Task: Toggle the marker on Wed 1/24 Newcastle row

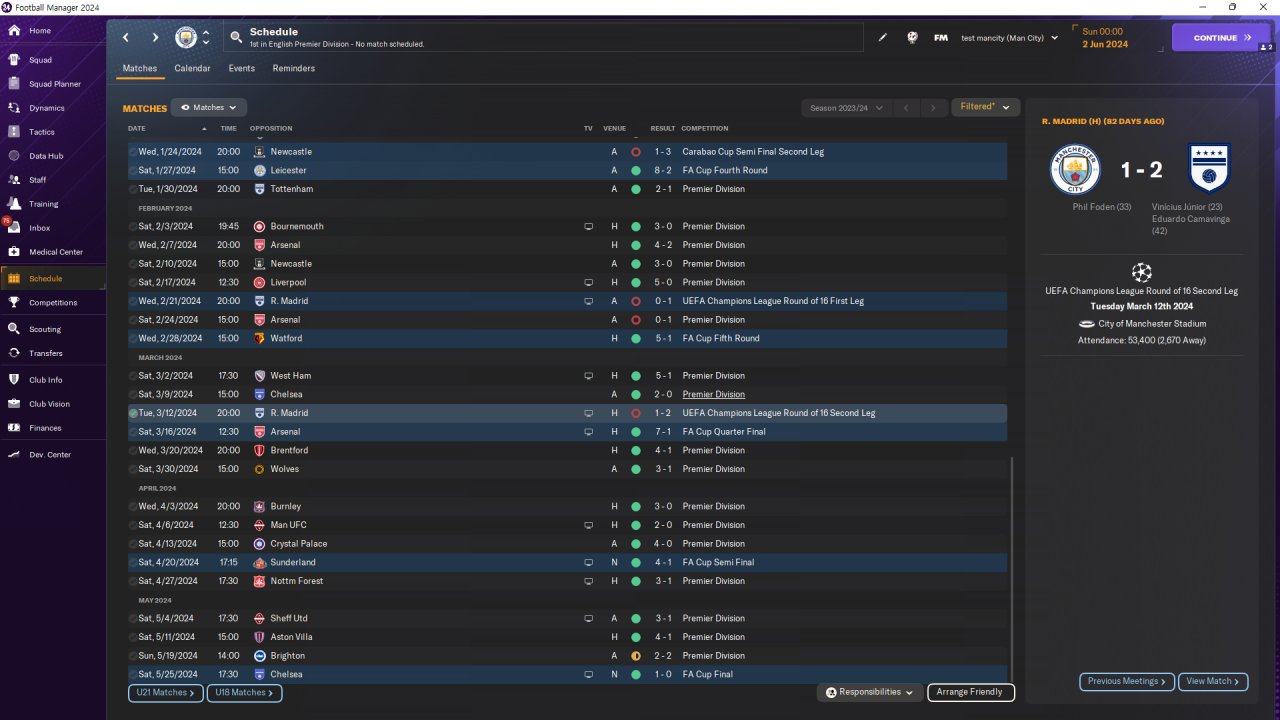Action: pos(133,152)
